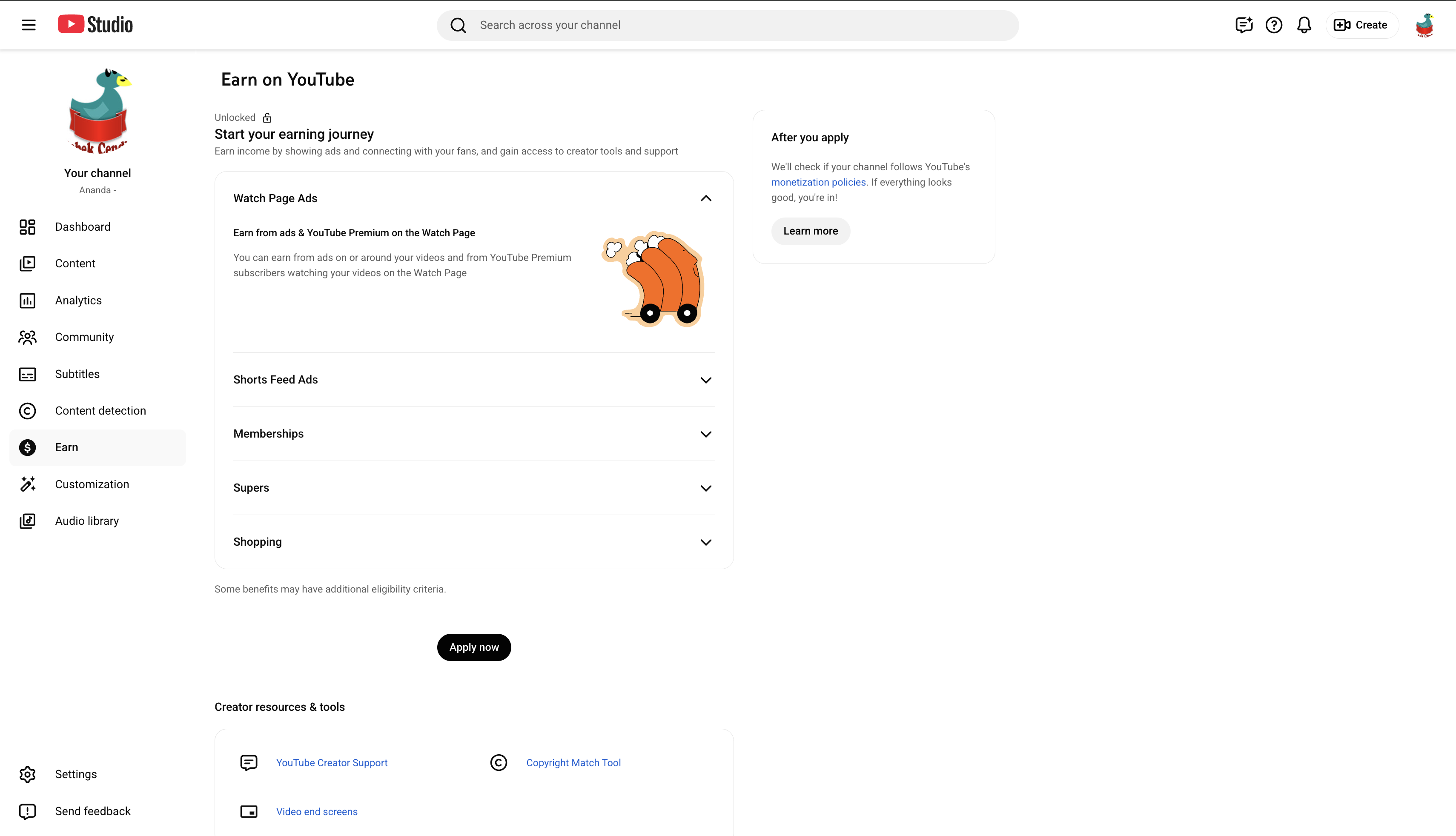1456x836 pixels.
Task: Click the Watch Page Ads car illustration
Action: click(653, 280)
